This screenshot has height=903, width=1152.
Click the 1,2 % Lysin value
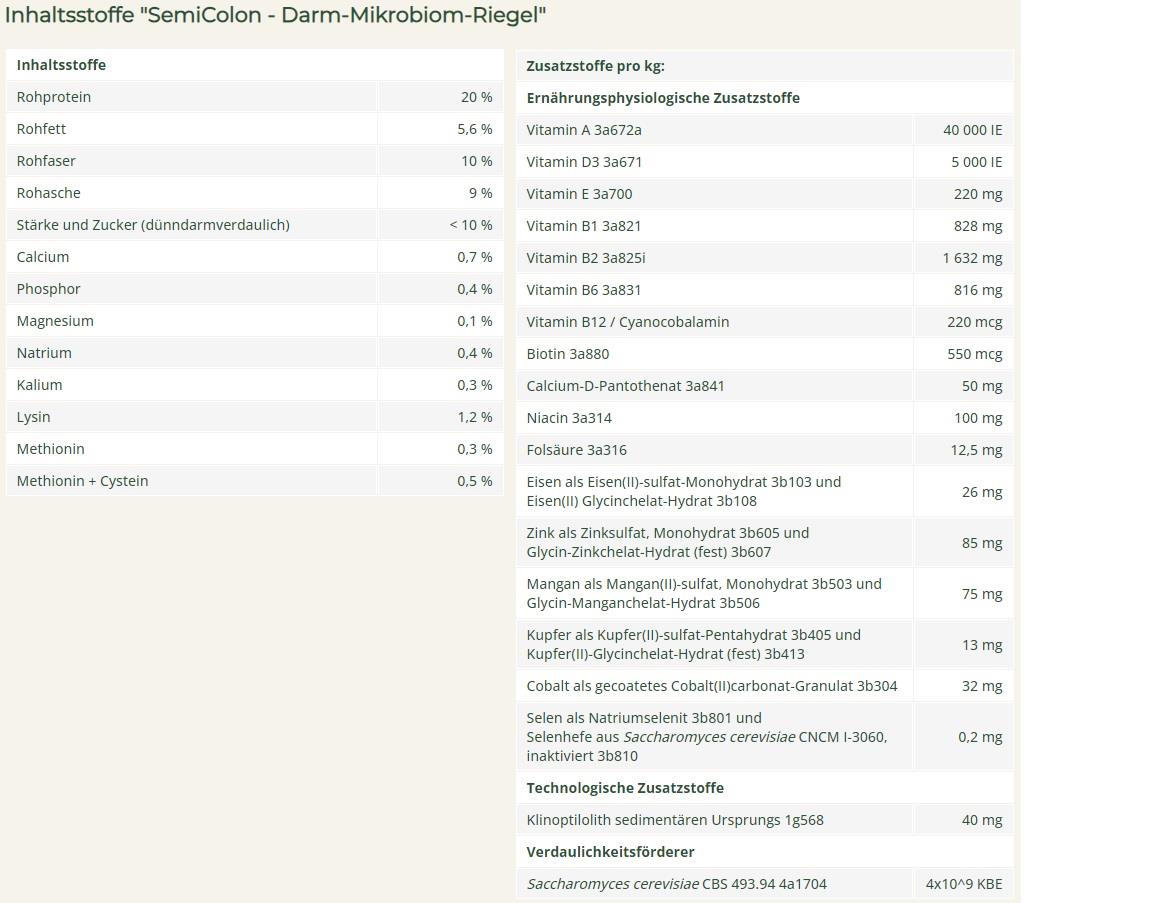coord(475,417)
